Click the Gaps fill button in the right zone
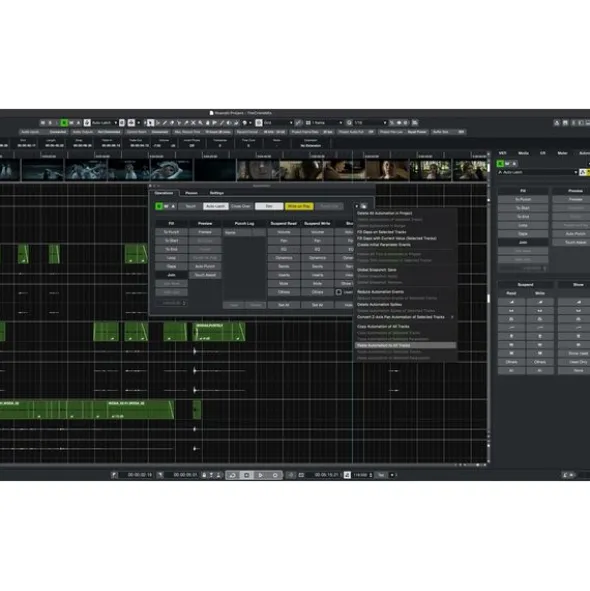Image resolution: width=590 pixels, height=591 pixels. [523, 234]
